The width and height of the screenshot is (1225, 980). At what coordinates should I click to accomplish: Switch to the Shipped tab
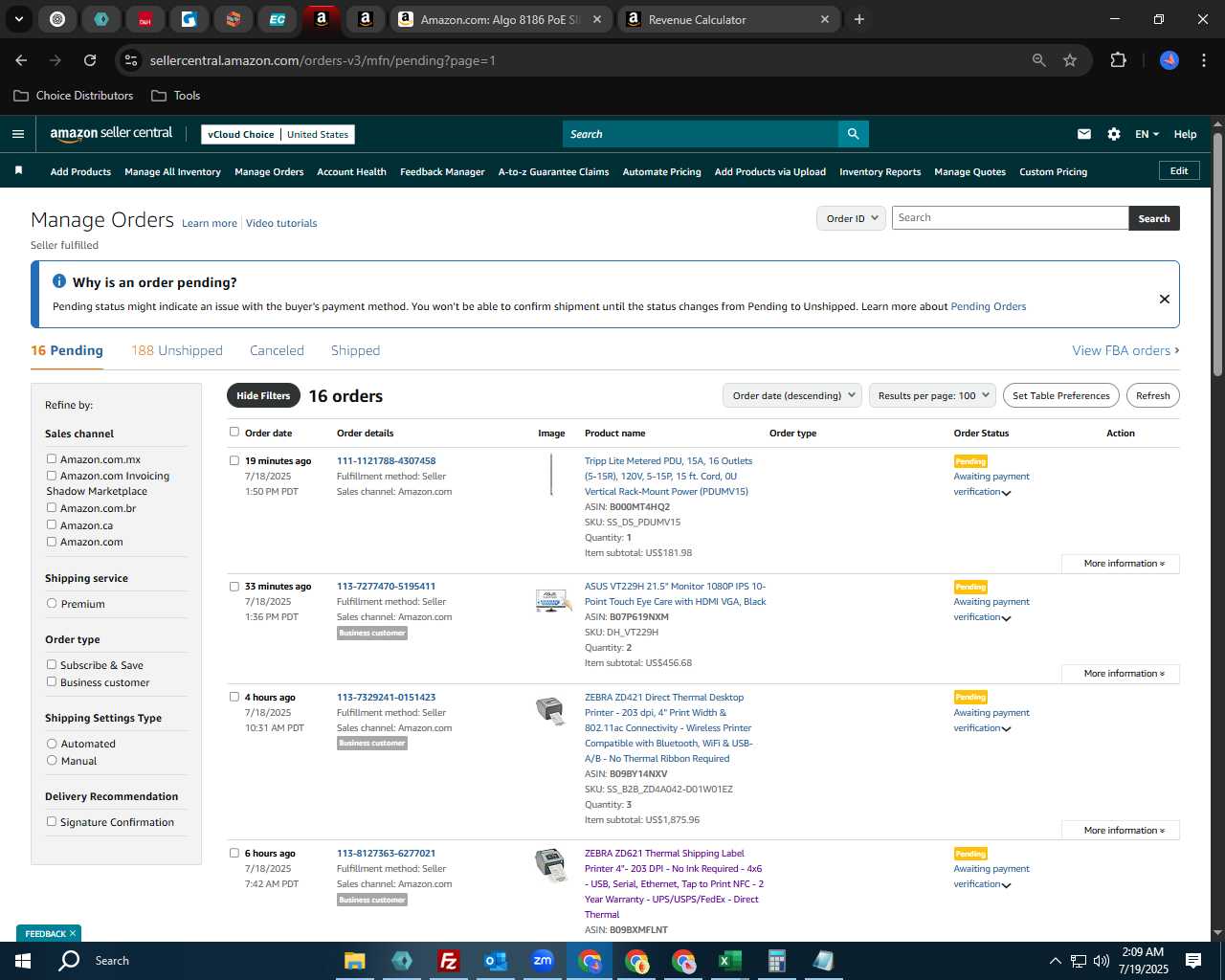tap(355, 350)
